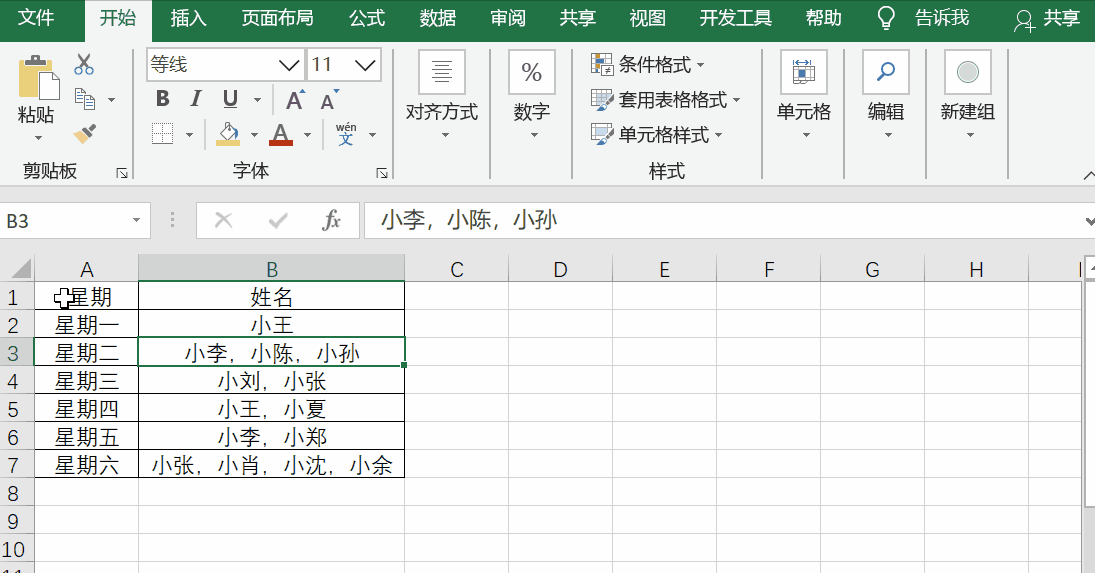1095x573 pixels.
Task: Open Conditional Formatting (条件格式)
Action: [647, 64]
